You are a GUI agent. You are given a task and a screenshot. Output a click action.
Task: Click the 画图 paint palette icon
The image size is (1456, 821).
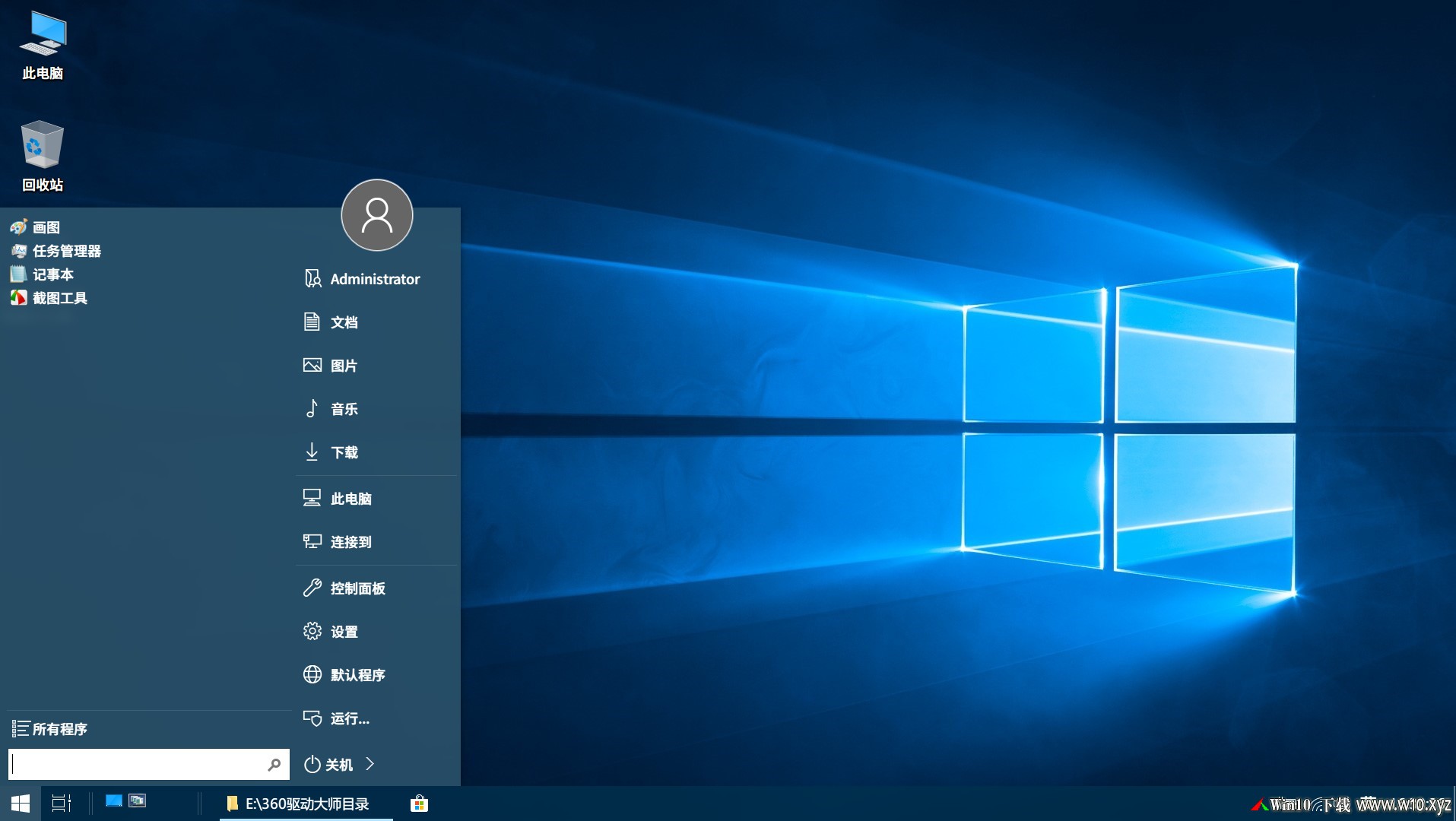tap(19, 227)
